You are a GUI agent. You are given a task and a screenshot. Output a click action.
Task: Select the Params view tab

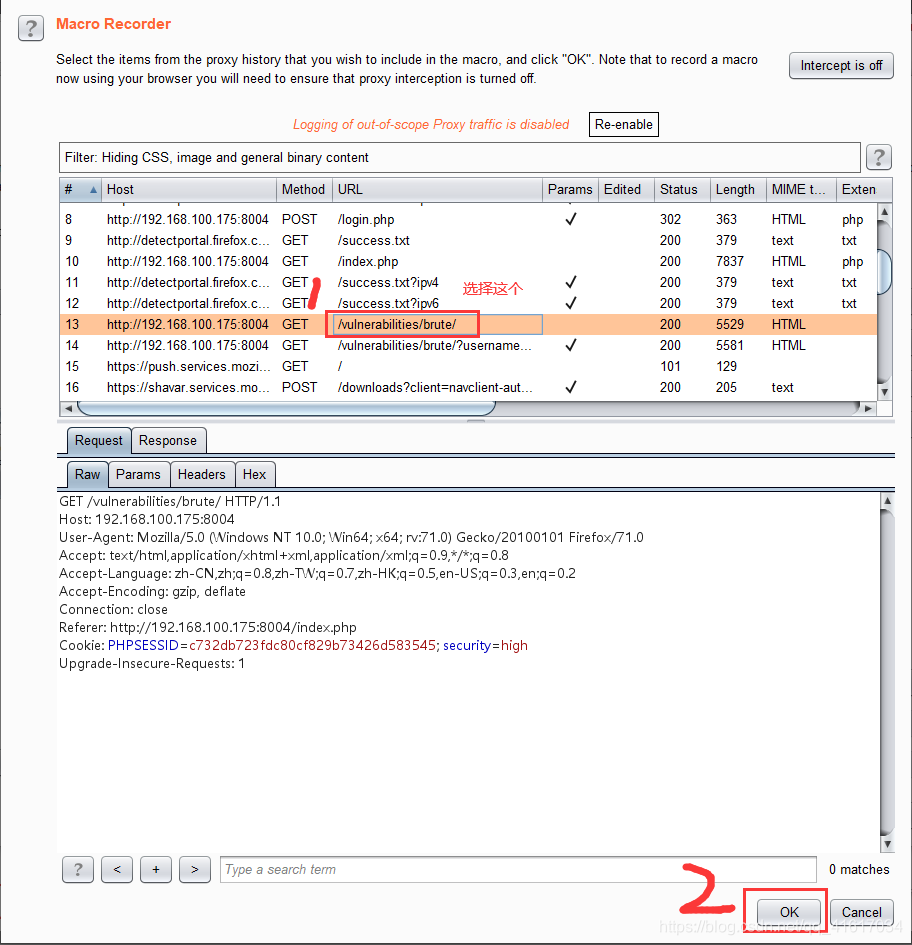[138, 474]
